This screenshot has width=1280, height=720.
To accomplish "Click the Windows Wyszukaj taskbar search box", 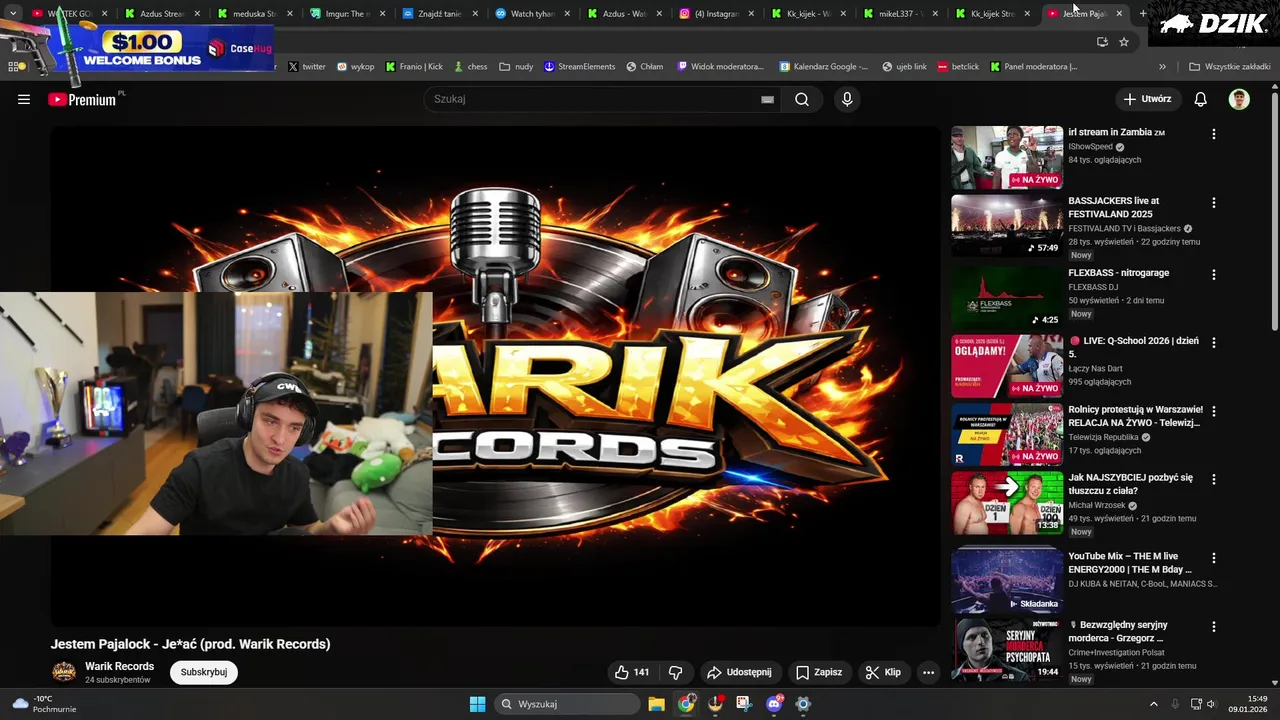I will pyautogui.click(x=567, y=704).
